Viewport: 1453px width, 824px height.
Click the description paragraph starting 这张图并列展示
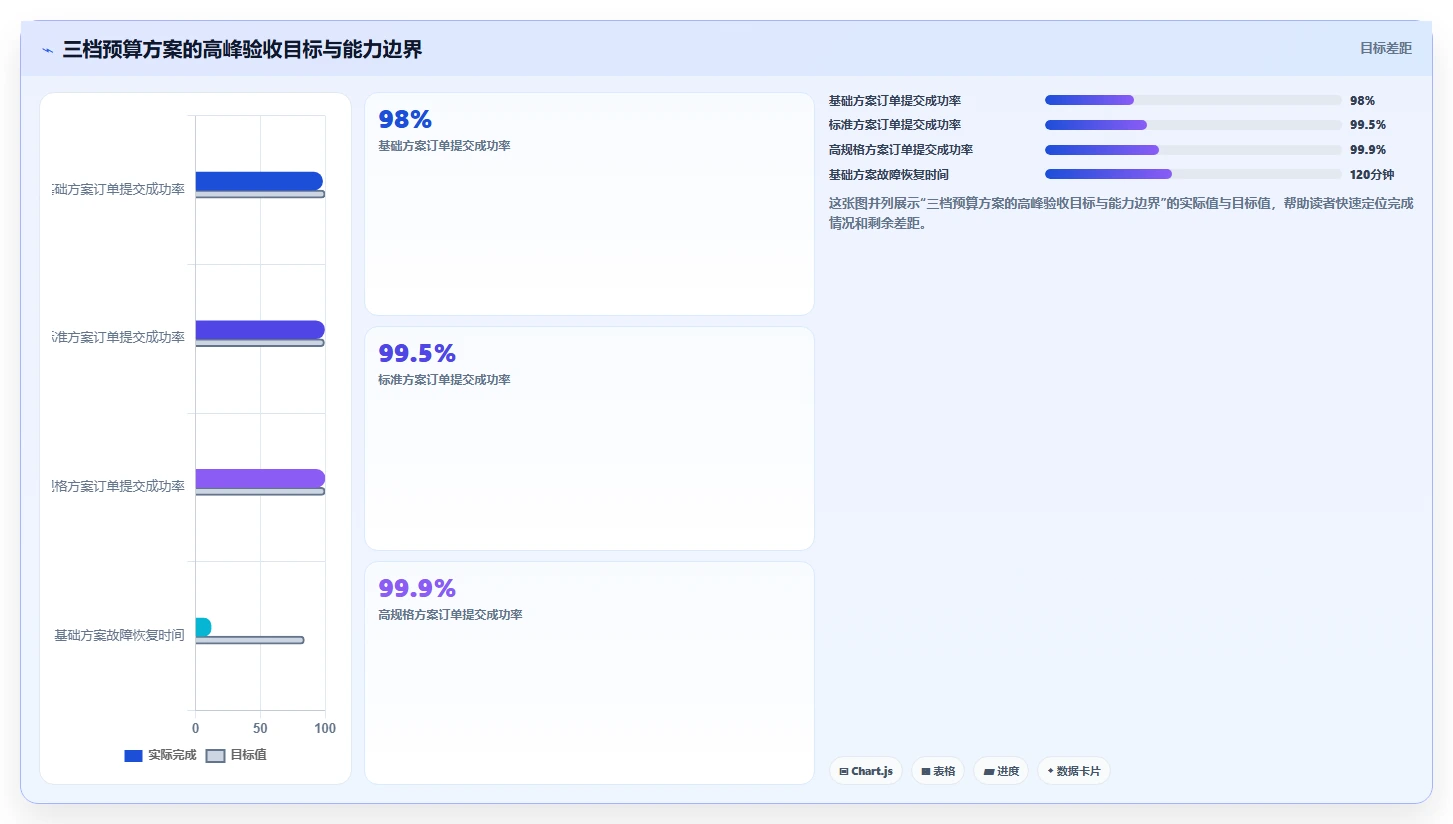pos(1121,213)
